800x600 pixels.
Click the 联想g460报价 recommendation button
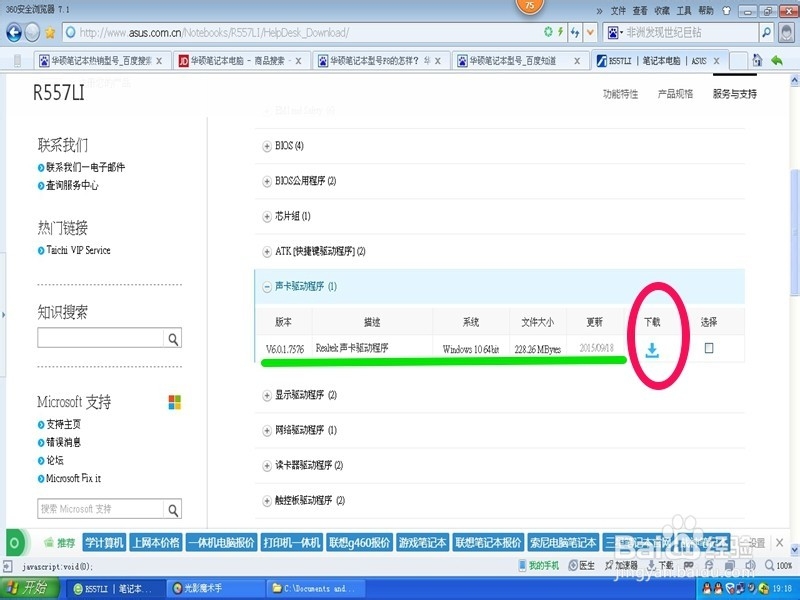coord(359,543)
